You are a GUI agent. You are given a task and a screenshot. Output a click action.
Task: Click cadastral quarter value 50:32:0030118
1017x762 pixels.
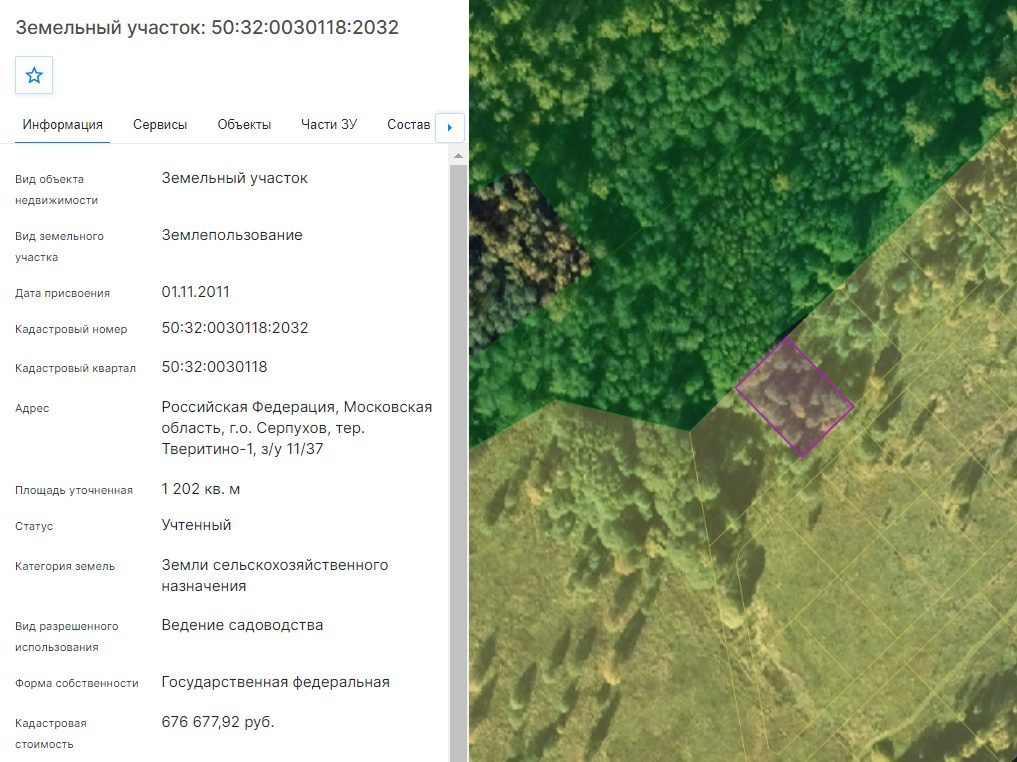214,366
